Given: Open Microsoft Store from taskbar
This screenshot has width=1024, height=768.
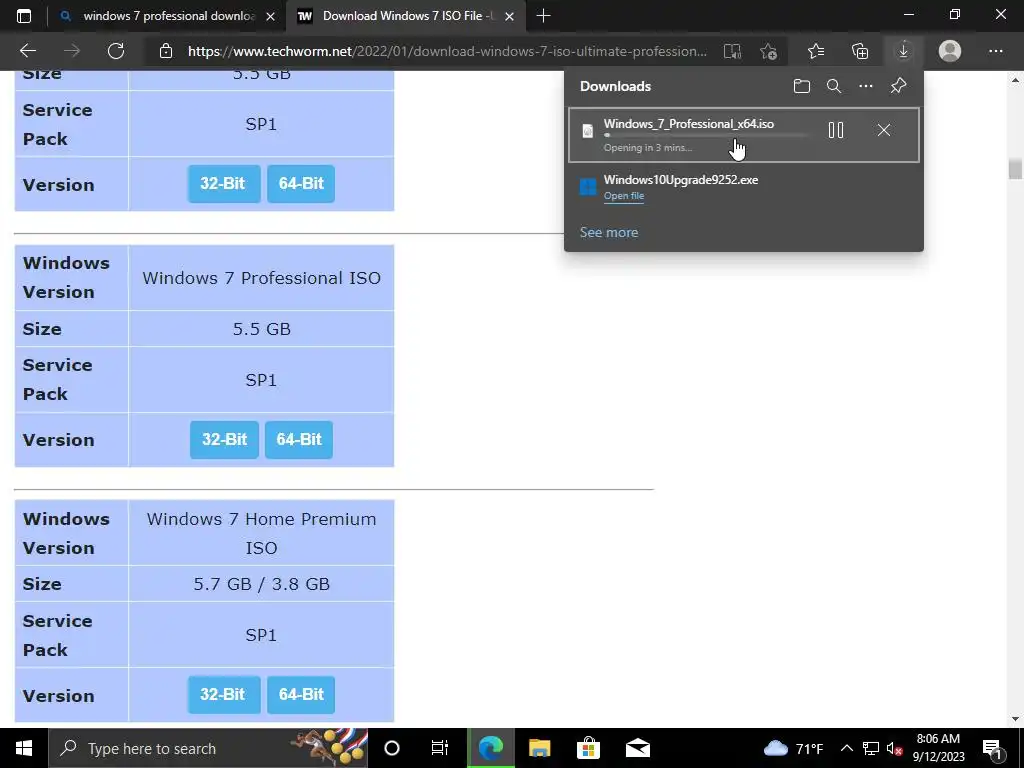Looking at the screenshot, I should tap(588, 748).
